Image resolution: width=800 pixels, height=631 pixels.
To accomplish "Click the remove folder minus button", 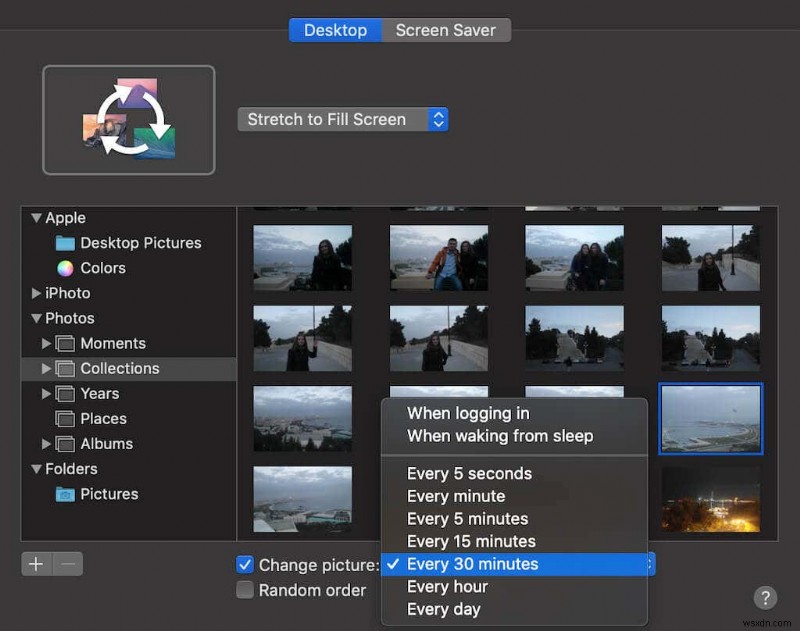I will click(x=66, y=564).
